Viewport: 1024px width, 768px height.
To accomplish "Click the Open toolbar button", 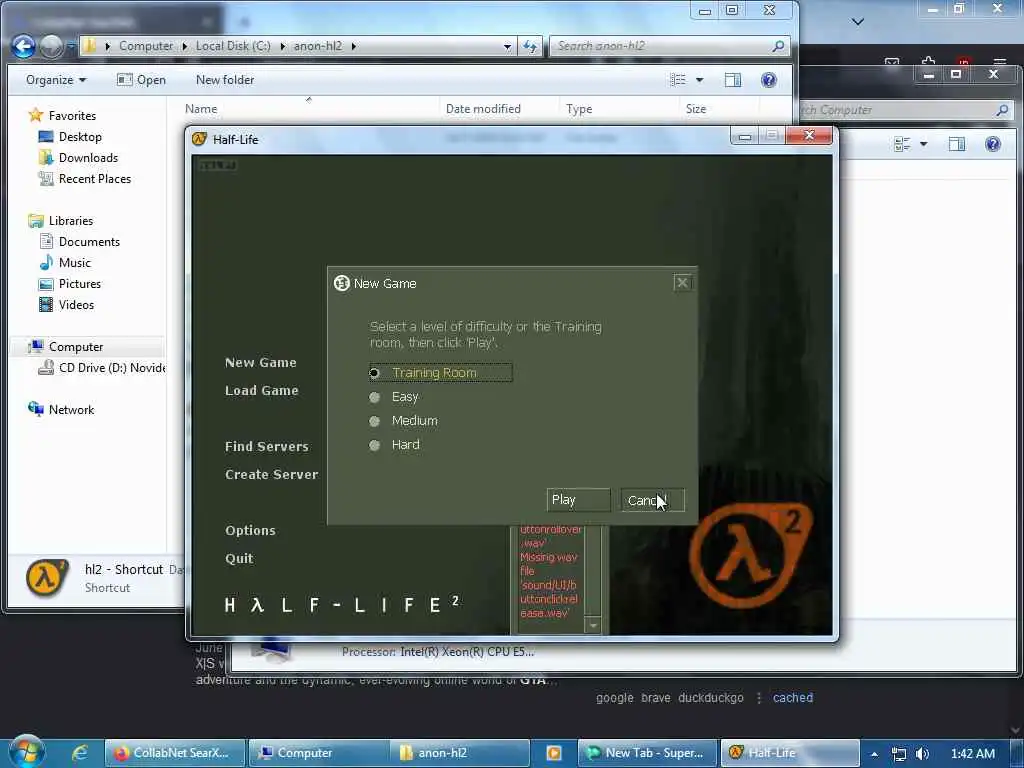I will pos(141,80).
